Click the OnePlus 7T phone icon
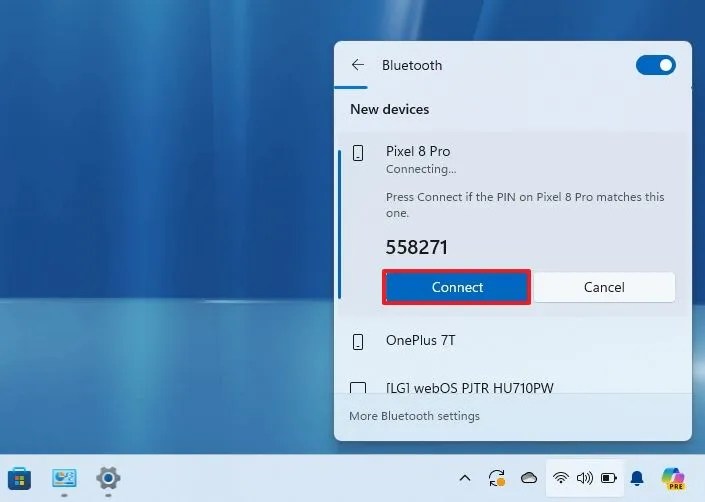This screenshot has height=502, width=705. [x=358, y=342]
